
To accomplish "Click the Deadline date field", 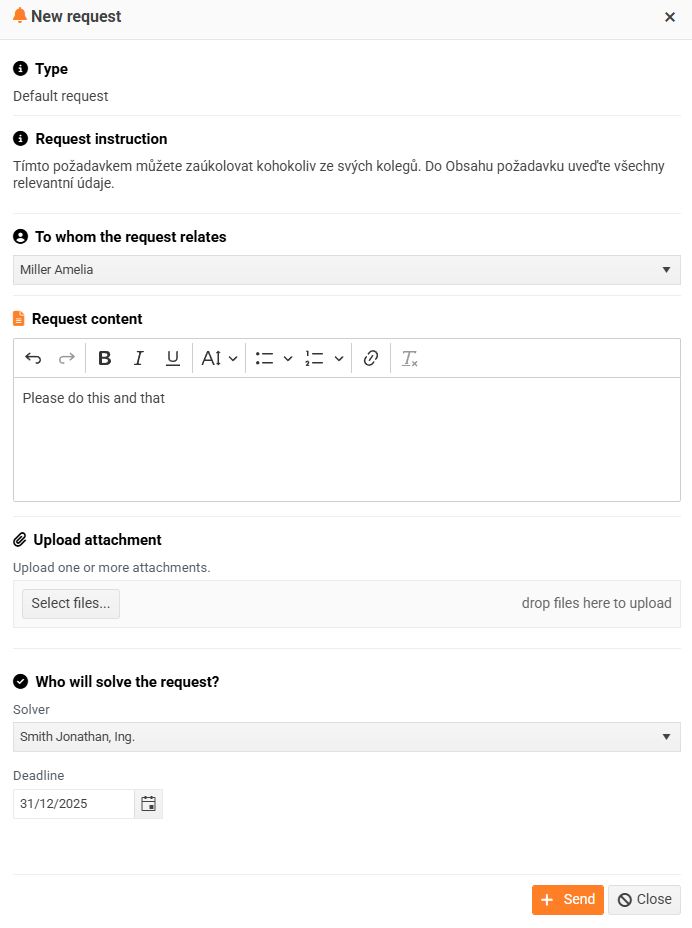I will tap(73, 803).
